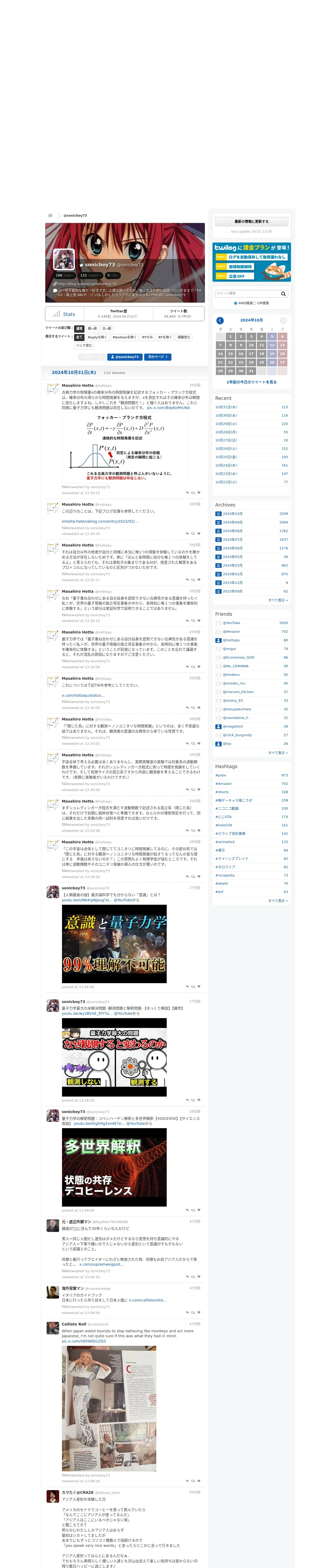The image size is (336, 1568).
Task: Select the リンク含む filter
Action: [x=84, y=346]
